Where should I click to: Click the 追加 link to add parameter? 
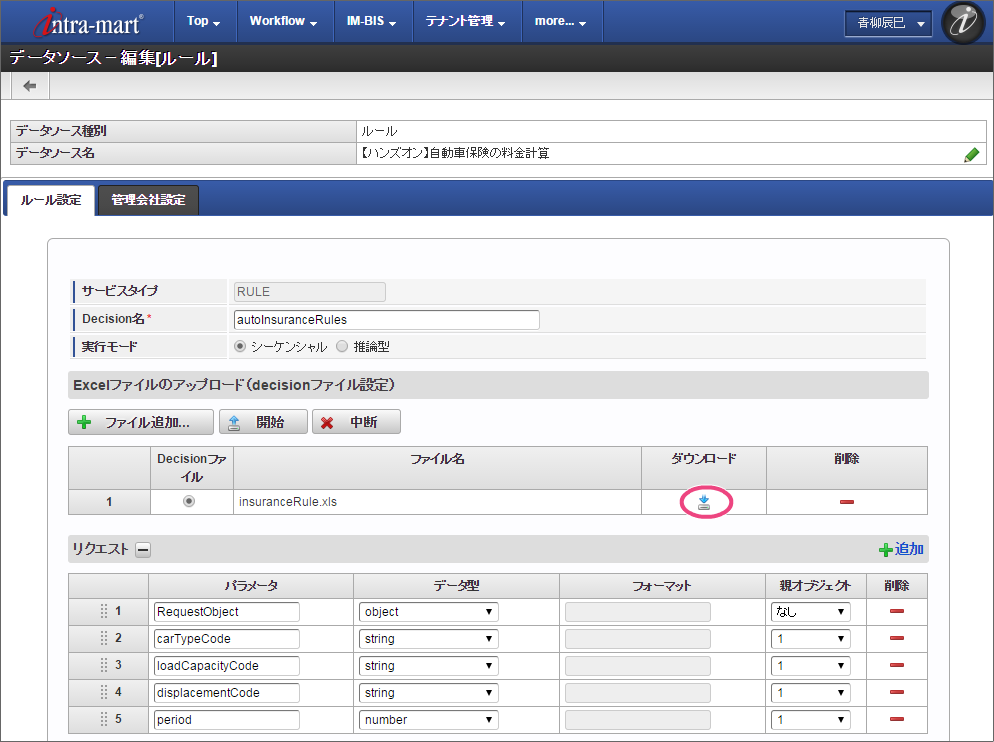click(x=901, y=549)
